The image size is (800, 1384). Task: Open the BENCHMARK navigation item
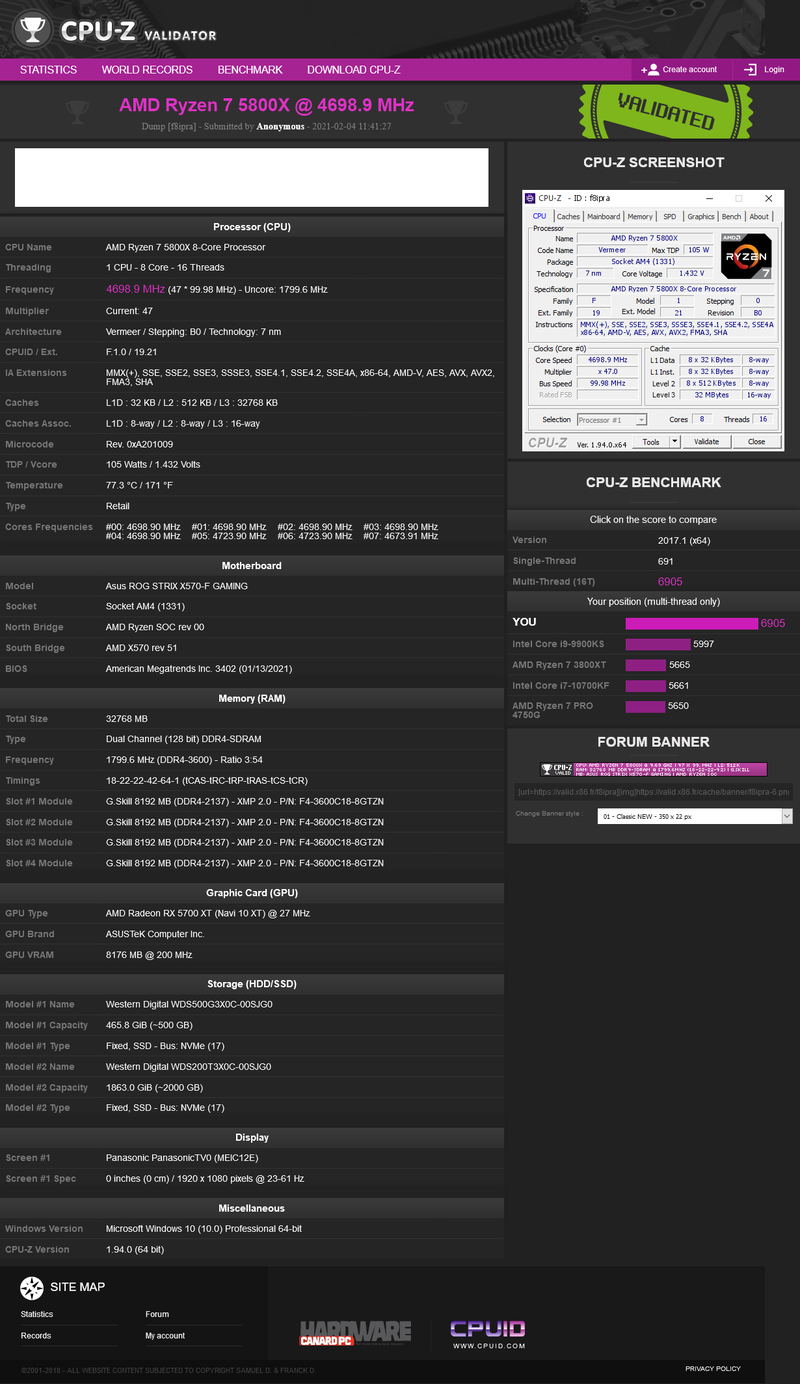point(250,70)
